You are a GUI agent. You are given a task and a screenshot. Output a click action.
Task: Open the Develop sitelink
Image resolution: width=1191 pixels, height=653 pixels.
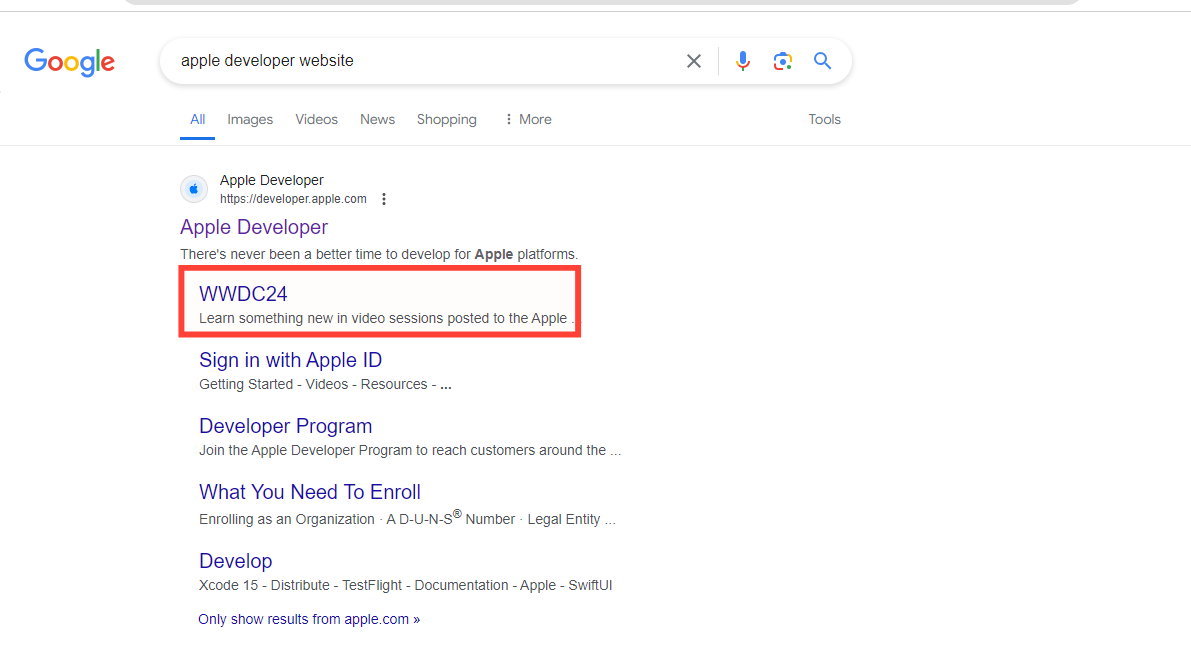pos(235,561)
